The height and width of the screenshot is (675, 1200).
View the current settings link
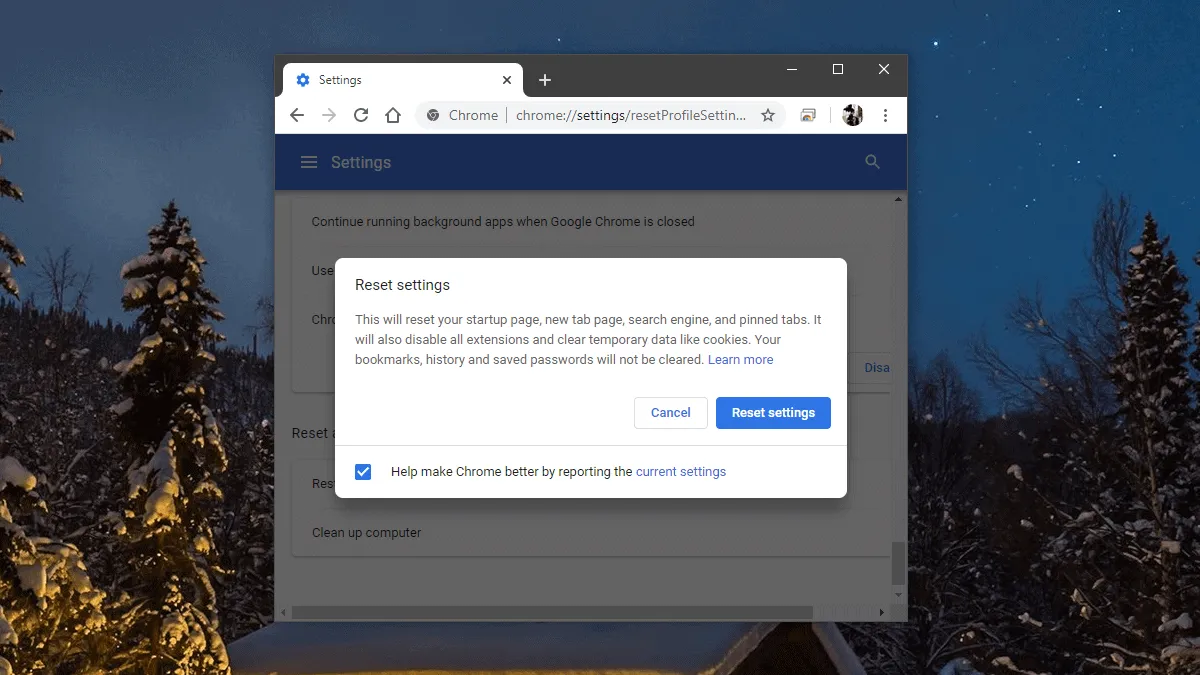pos(681,471)
